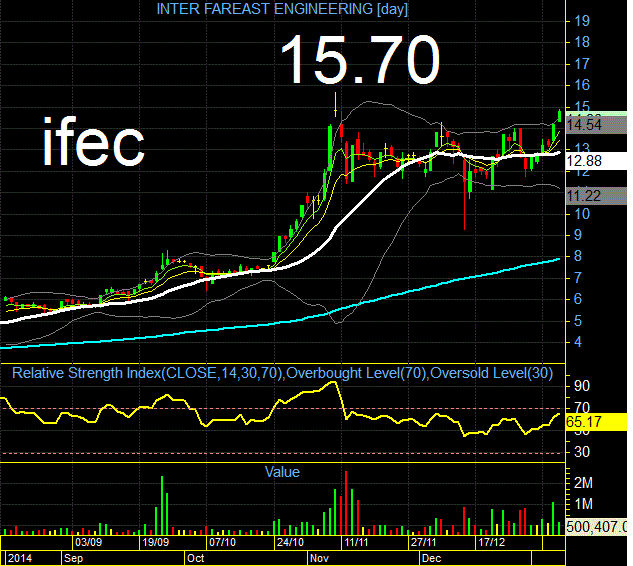Click the 90 RSI axis label
Screen dimensions: 633x566
click(x=582, y=386)
